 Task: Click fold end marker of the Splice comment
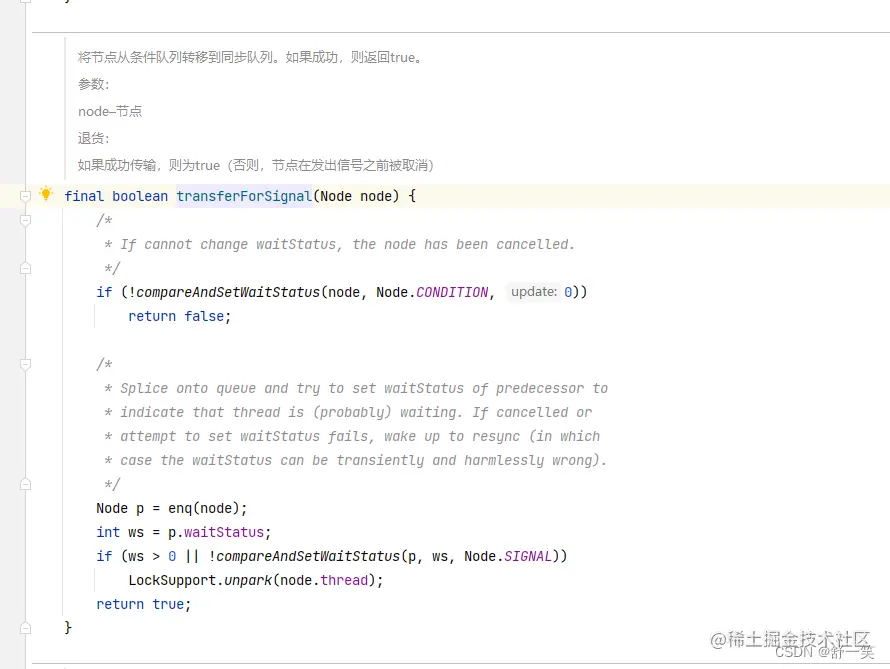pyautogui.click(x=25, y=484)
